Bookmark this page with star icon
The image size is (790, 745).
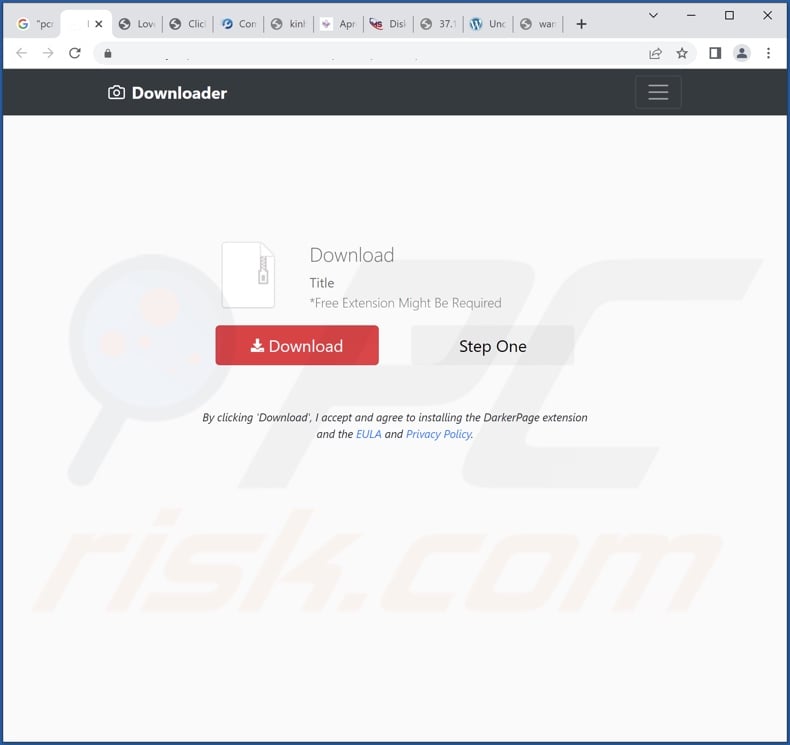click(x=682, y=53)
